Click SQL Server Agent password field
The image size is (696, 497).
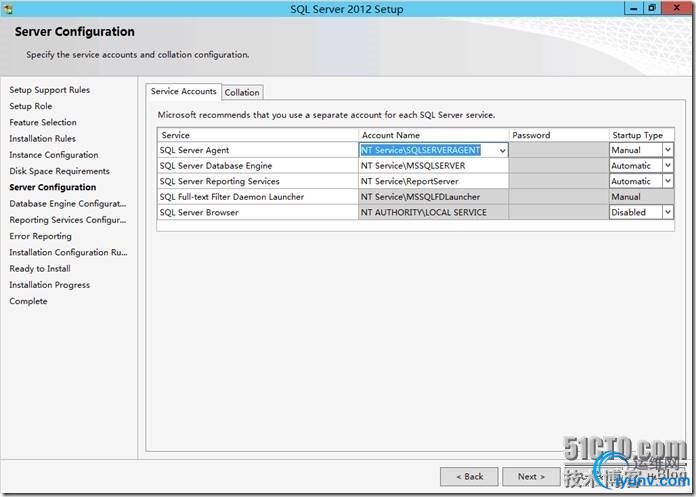coord(559,150)
